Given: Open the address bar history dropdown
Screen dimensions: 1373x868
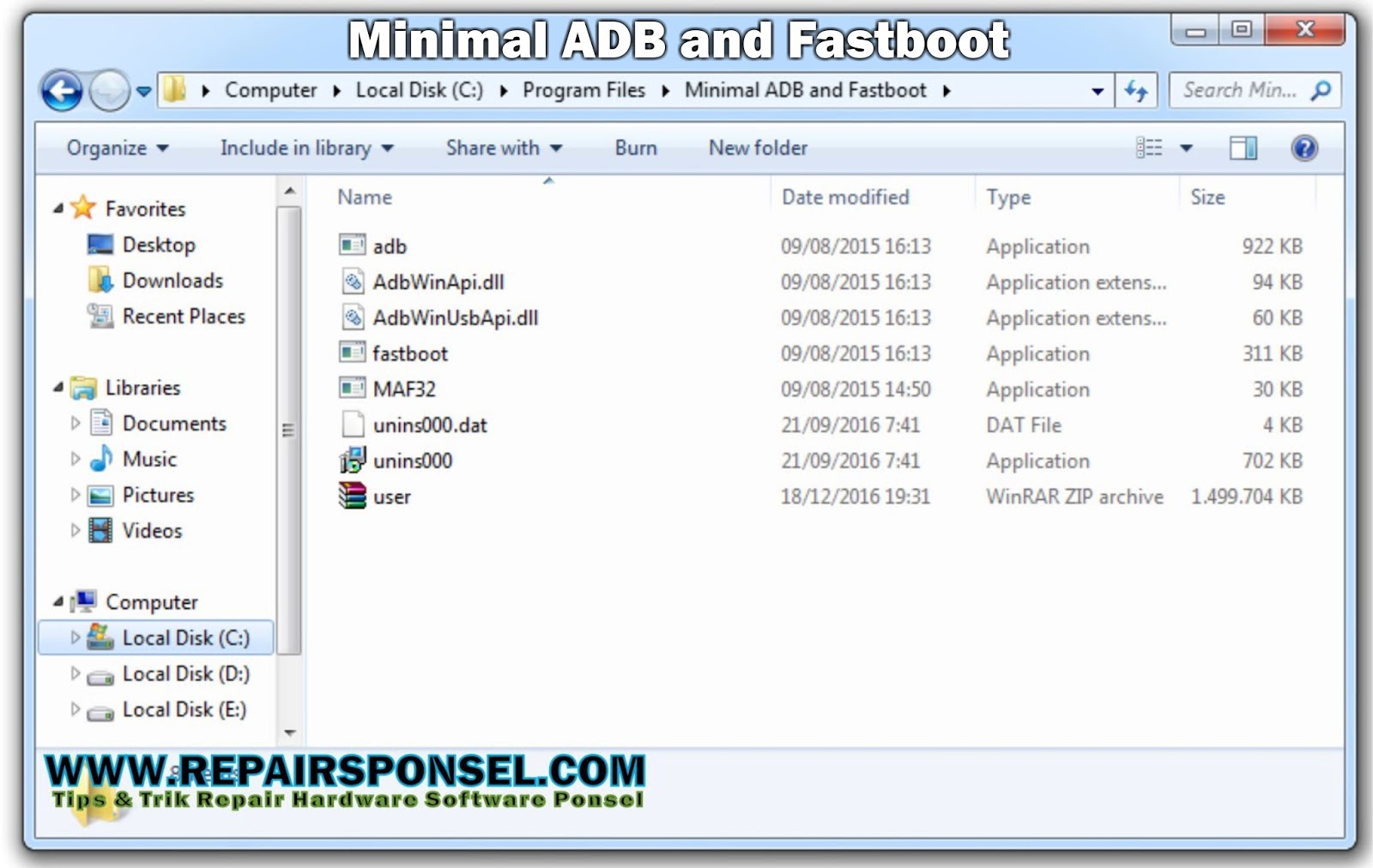Looking at the screenshot, I should click(1097, 91).
